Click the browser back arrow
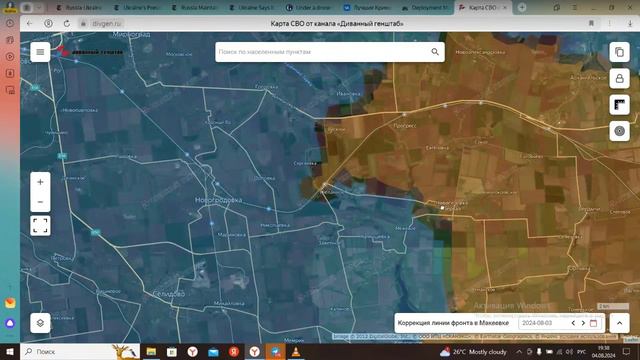 [29, 24]
